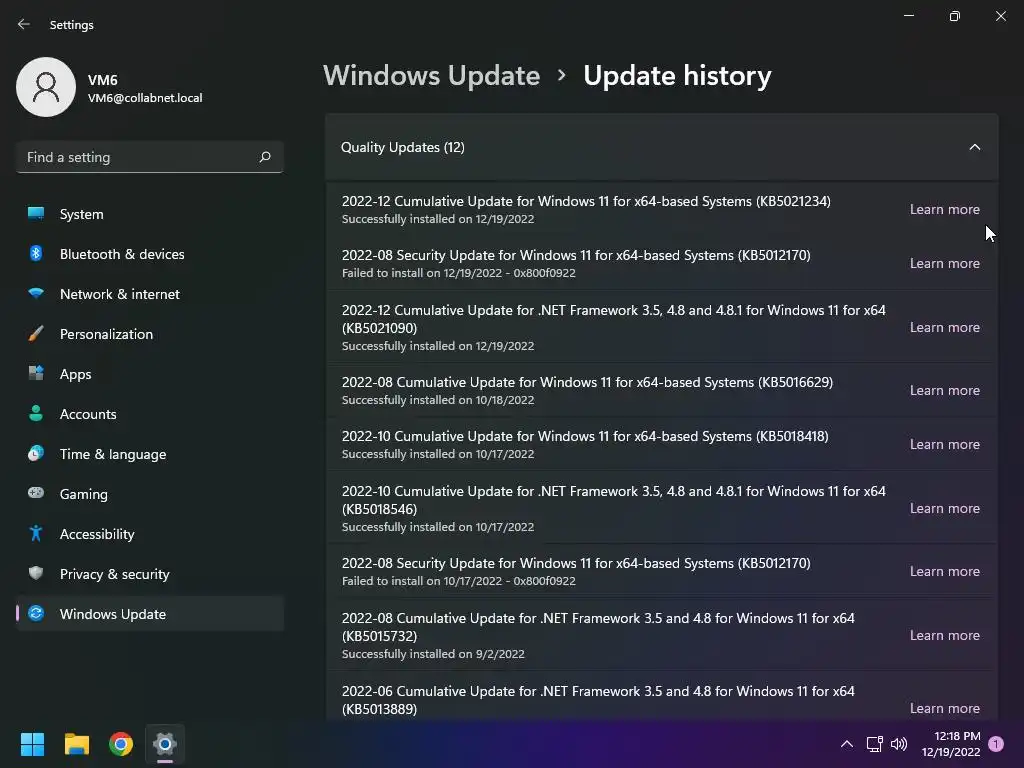Learn more about KB5018546
Viewport: 1024px width, 768px height.
944,508
